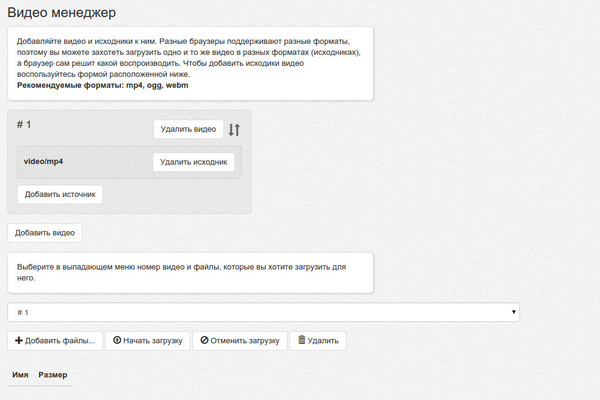The width and height of the screenshot is (600, 400).
Task: Click the '# 1' video block title
Action: [x=26, y=123]
